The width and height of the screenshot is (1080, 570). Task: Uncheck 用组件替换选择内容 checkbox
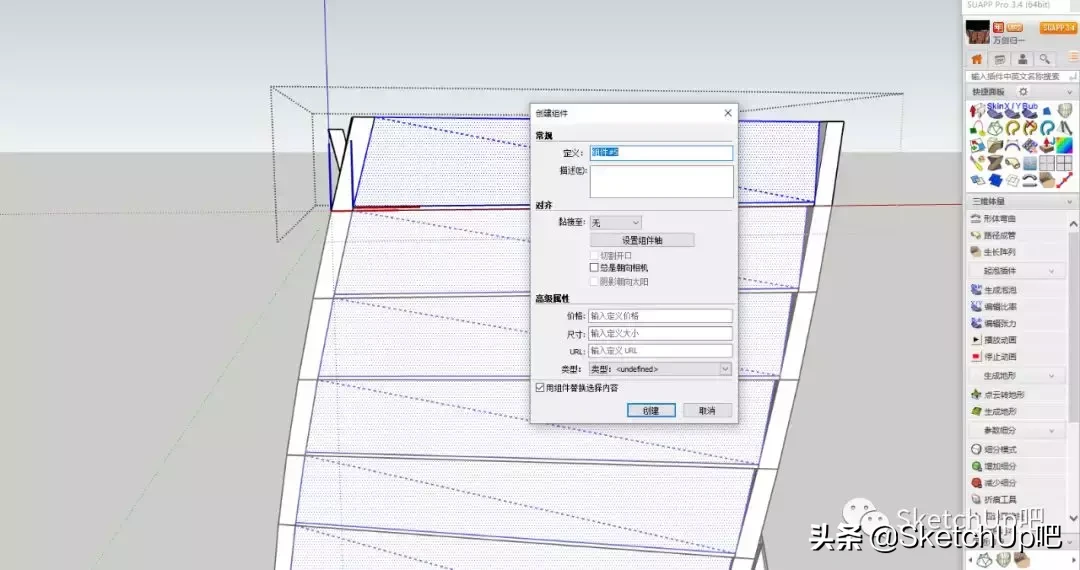[540, 388]
